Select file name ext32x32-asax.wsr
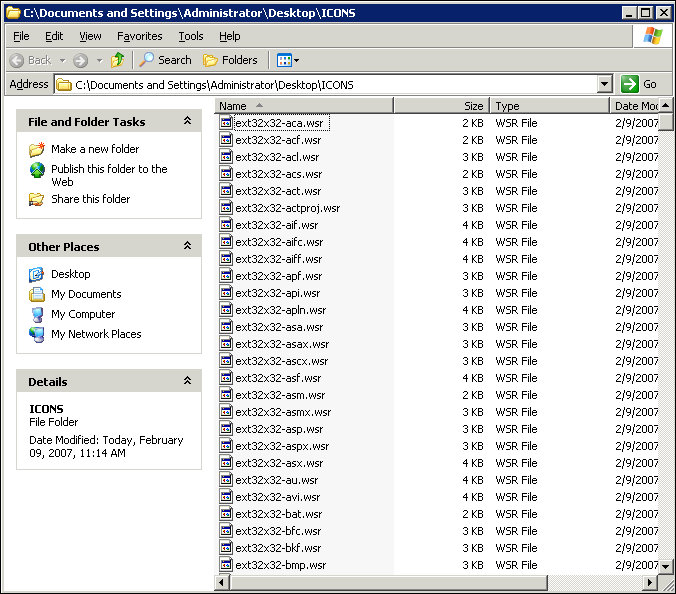 (x=282, y=344)
